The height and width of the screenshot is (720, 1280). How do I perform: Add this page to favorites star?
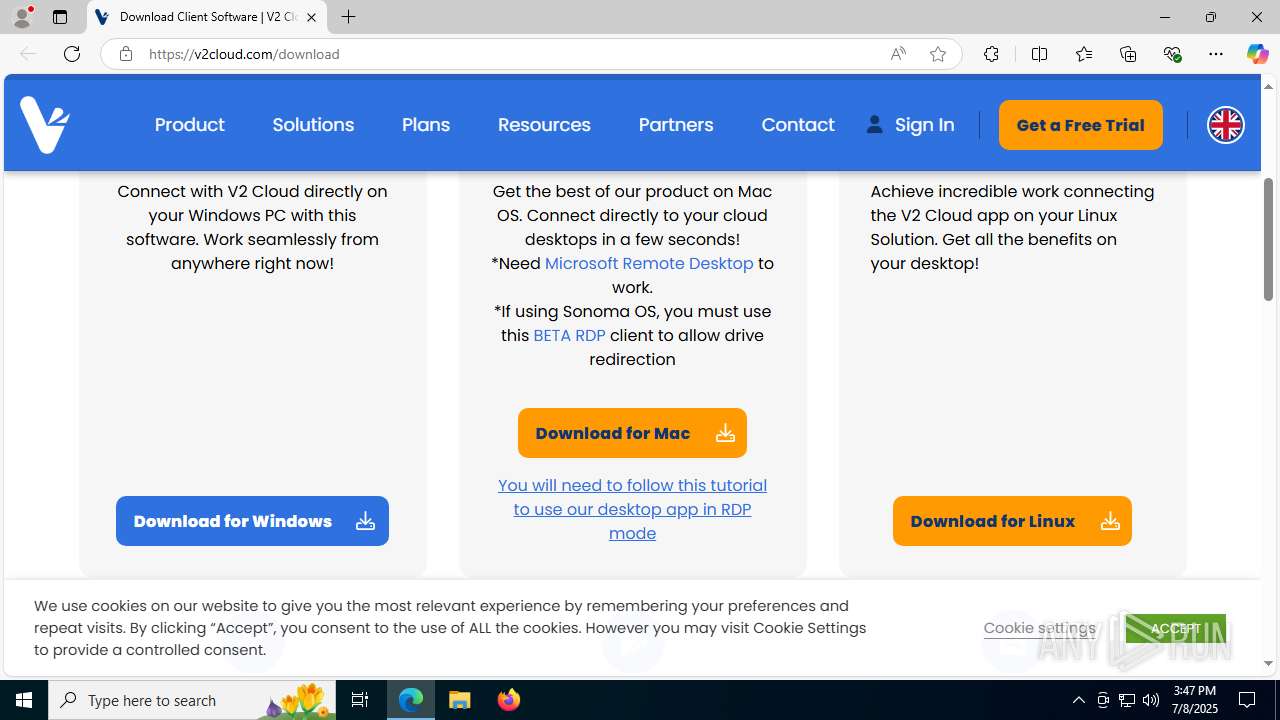pos(938,54)
